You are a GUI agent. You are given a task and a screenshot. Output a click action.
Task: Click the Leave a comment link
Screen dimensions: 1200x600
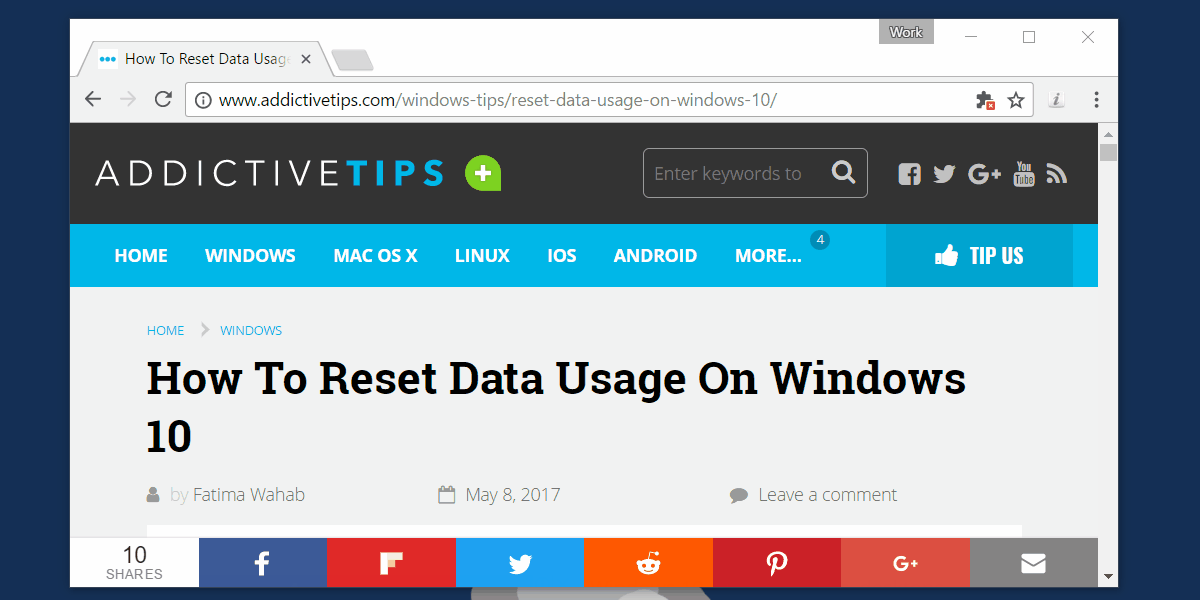827,494
